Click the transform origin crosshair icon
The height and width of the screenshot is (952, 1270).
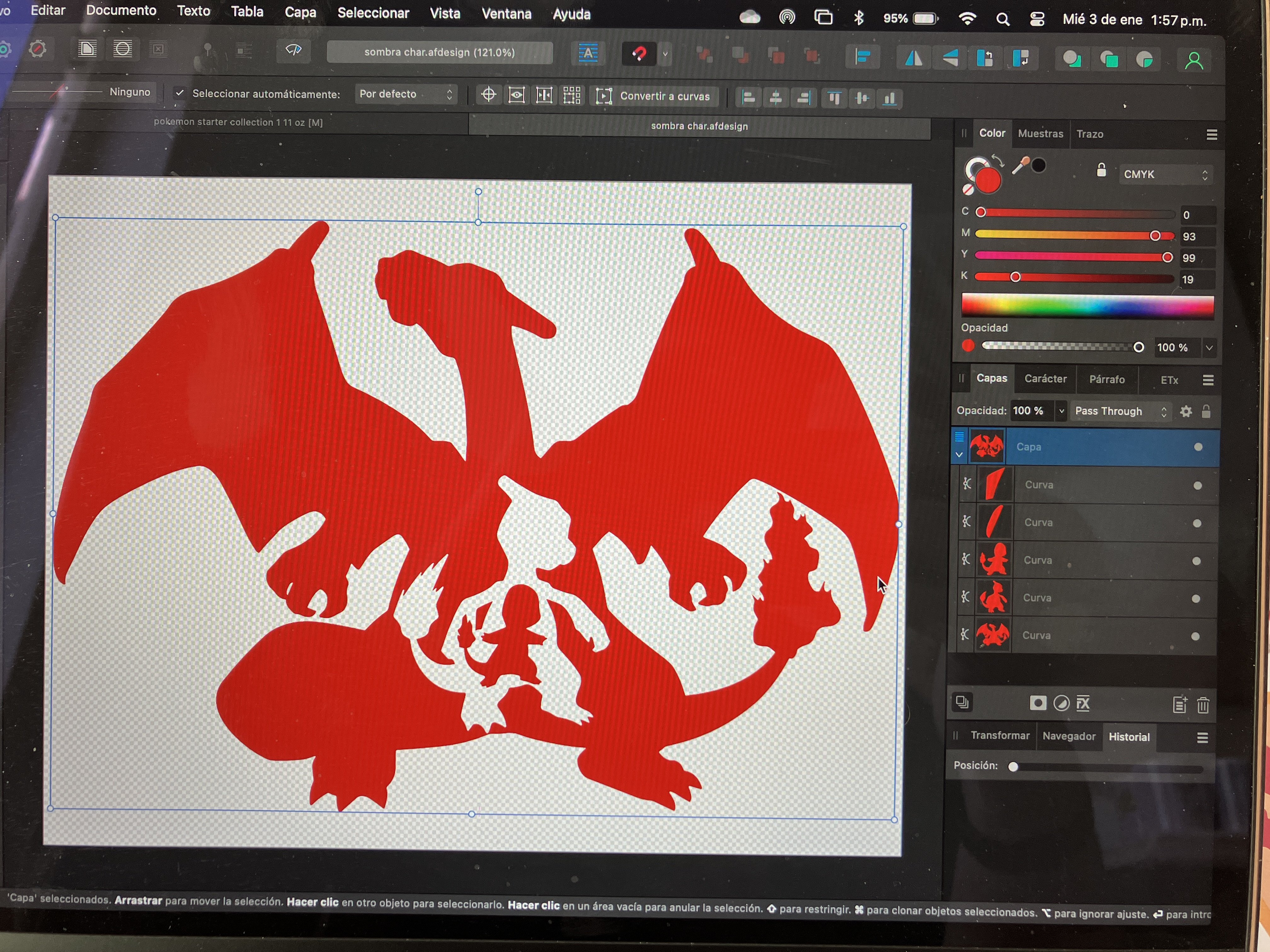tap(489, 94)
